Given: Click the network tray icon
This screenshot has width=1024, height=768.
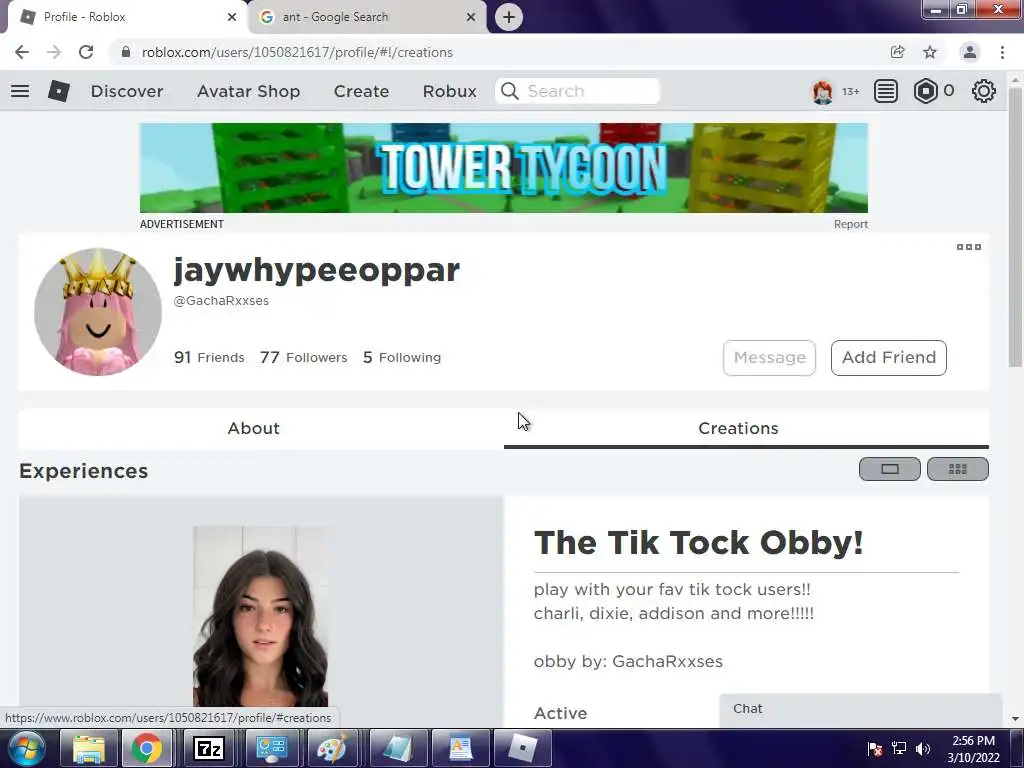Looking at the screenshot, I should pyautogui.click(x=899, y=748).
